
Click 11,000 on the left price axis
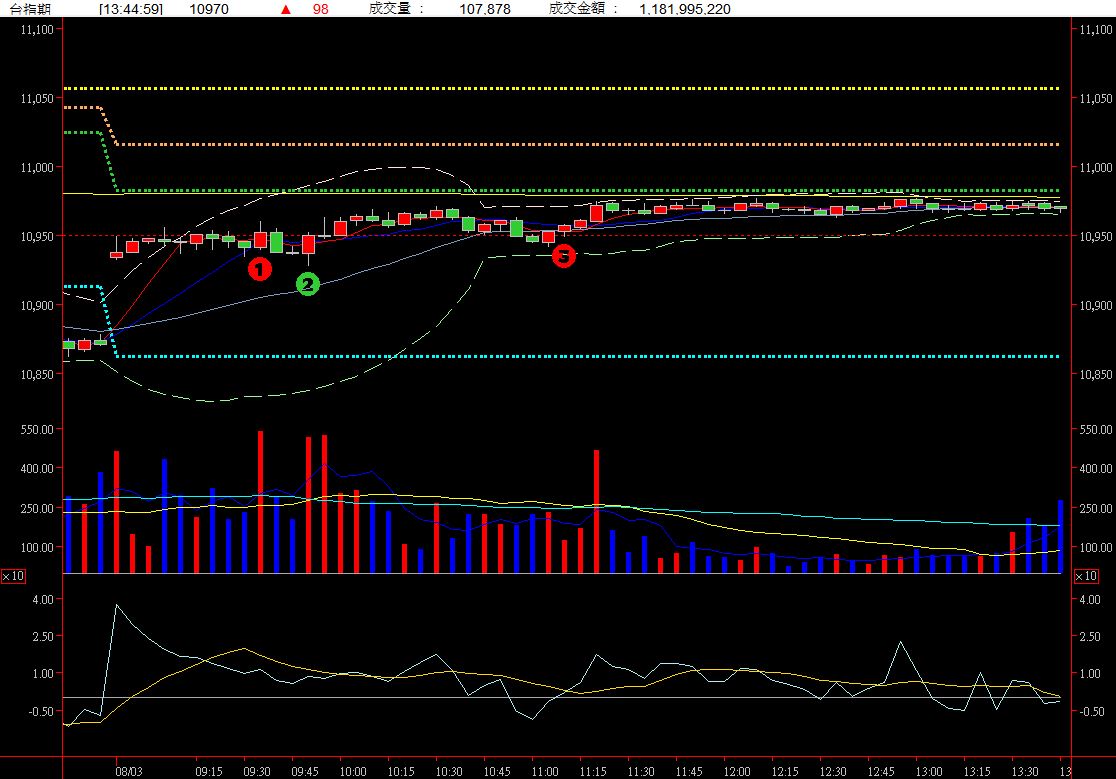(x=37, y=167)
